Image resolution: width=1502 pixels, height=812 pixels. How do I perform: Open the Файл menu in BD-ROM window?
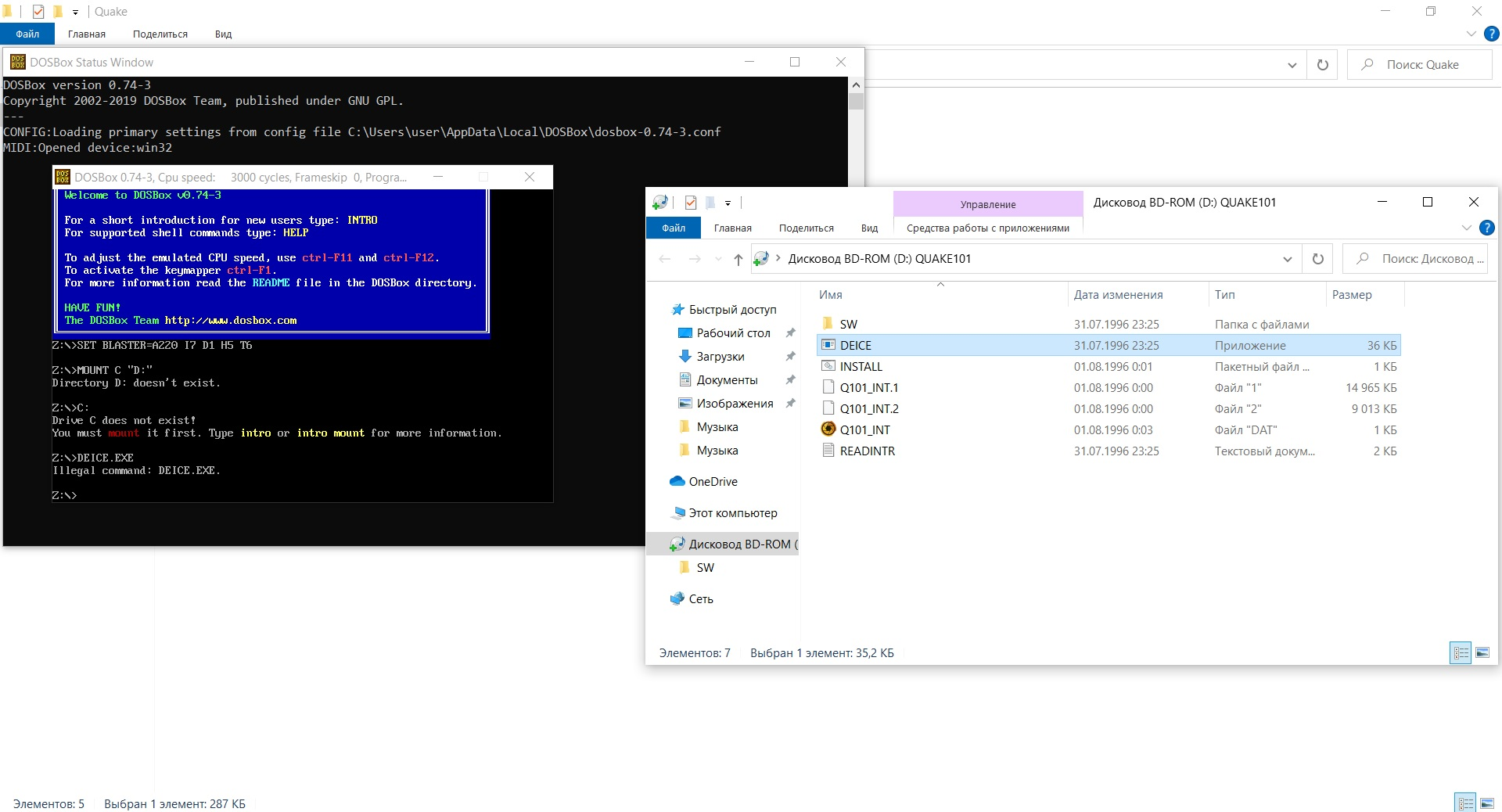tap(673, 228)
